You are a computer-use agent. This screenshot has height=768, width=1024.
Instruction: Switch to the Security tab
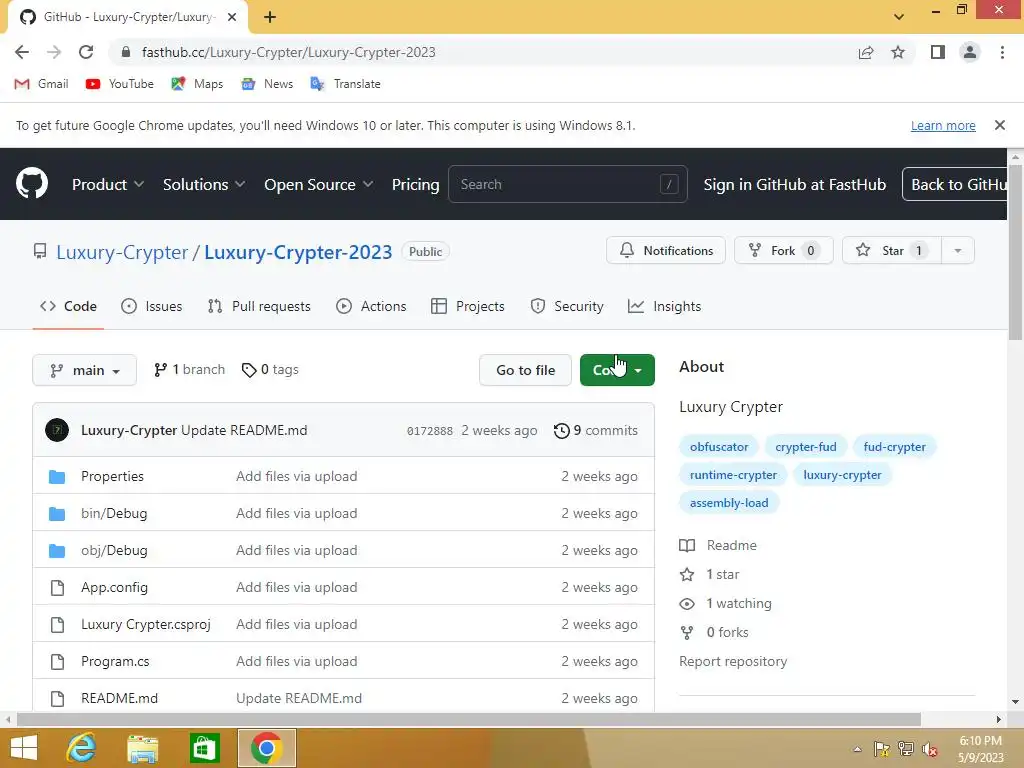tap(566, 306)
